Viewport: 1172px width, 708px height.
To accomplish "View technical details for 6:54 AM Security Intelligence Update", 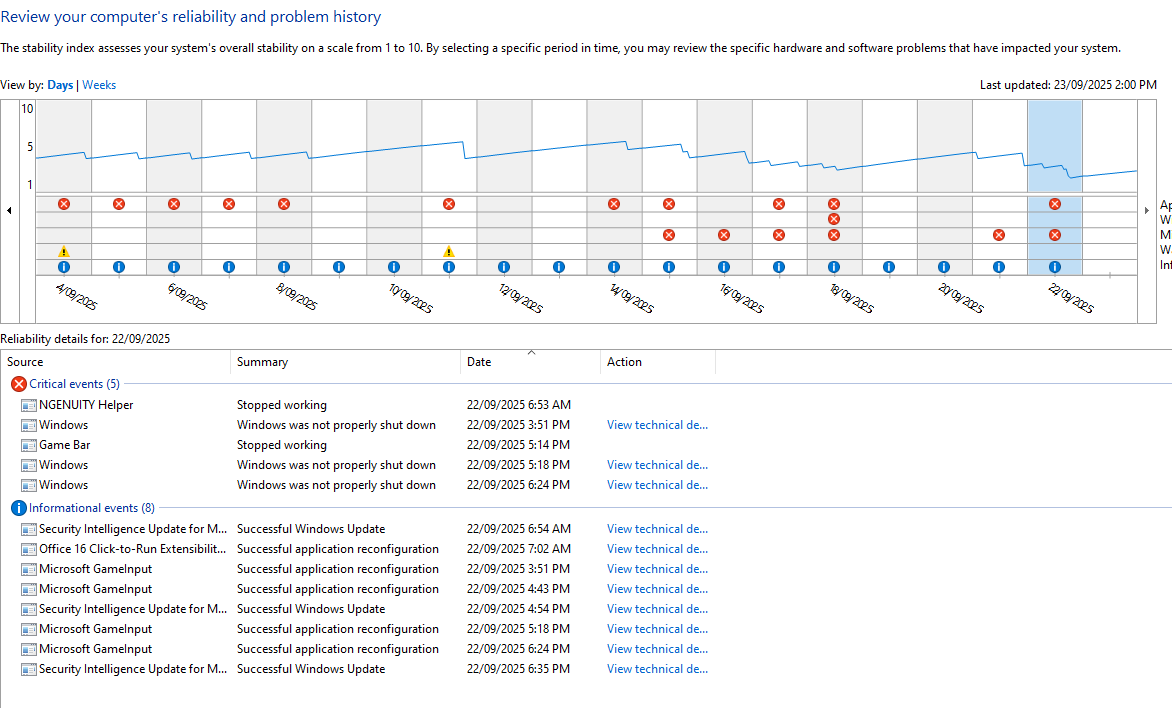I will (x=657, y=529).
